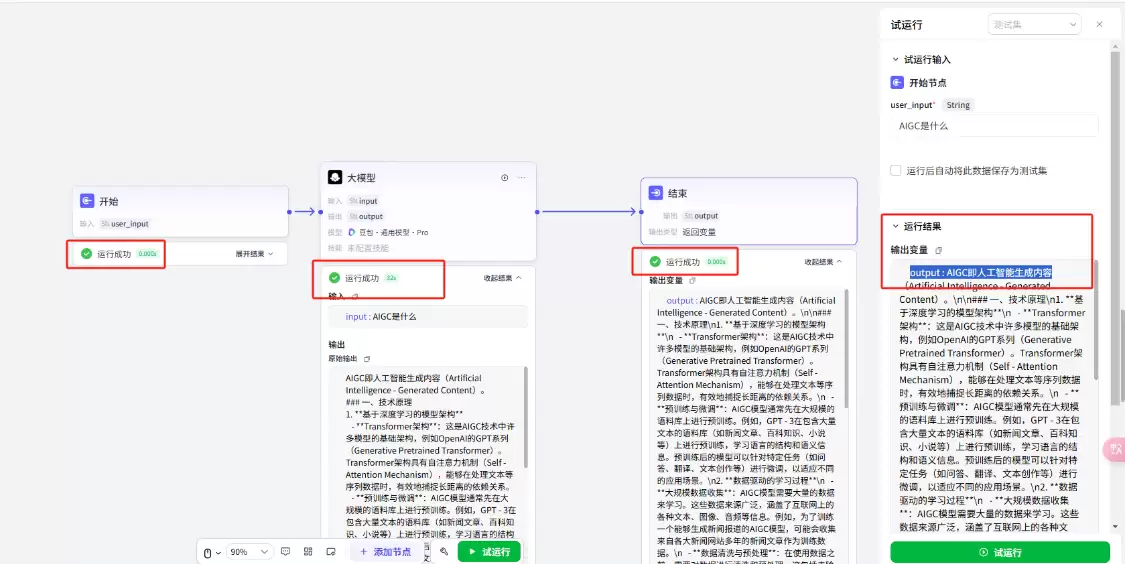Copy the 结束 node 输出变量
The width and height of the screenshot is (1125, 564).
tap(693, 281)
